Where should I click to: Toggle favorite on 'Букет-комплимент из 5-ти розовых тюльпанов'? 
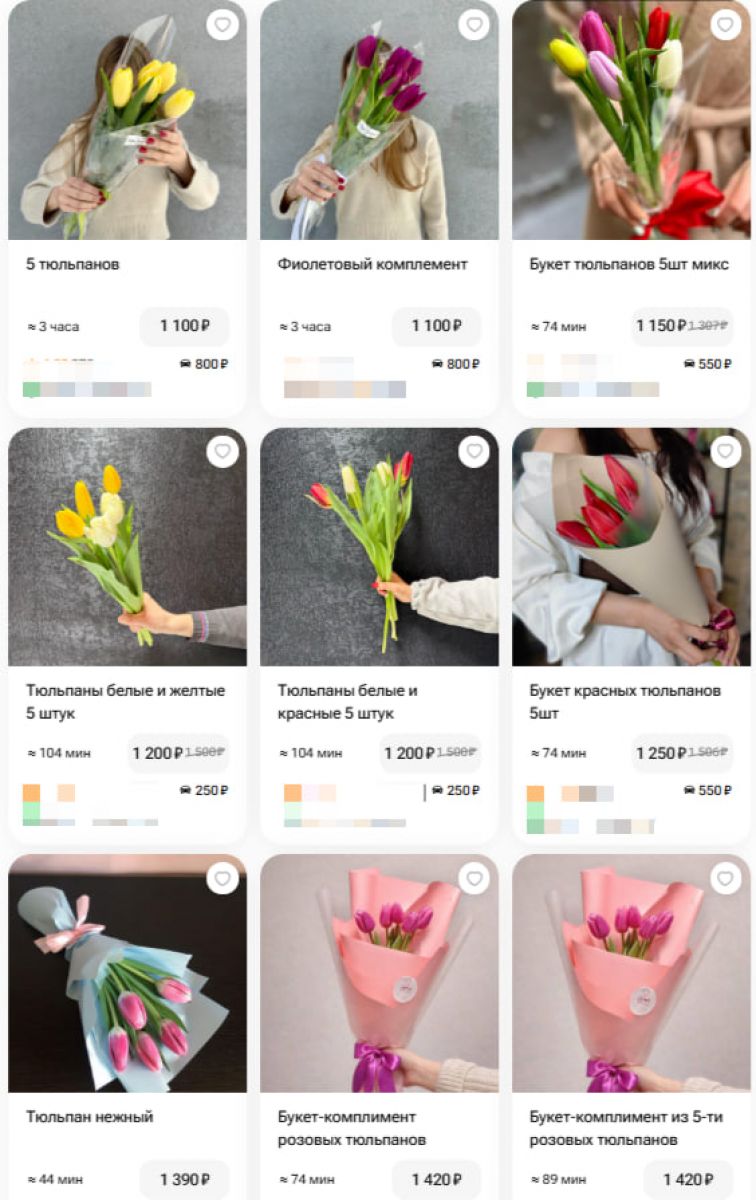pyautogui.click(x=726, y=878)
